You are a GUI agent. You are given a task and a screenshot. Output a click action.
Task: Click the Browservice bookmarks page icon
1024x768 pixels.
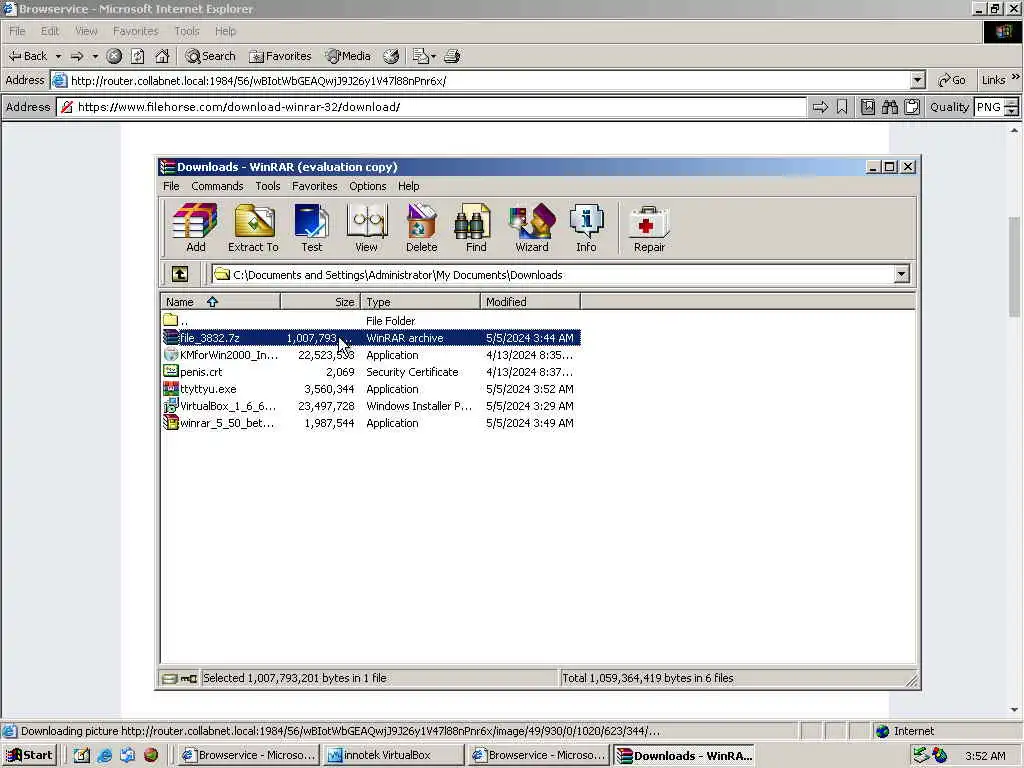point(867,107)
